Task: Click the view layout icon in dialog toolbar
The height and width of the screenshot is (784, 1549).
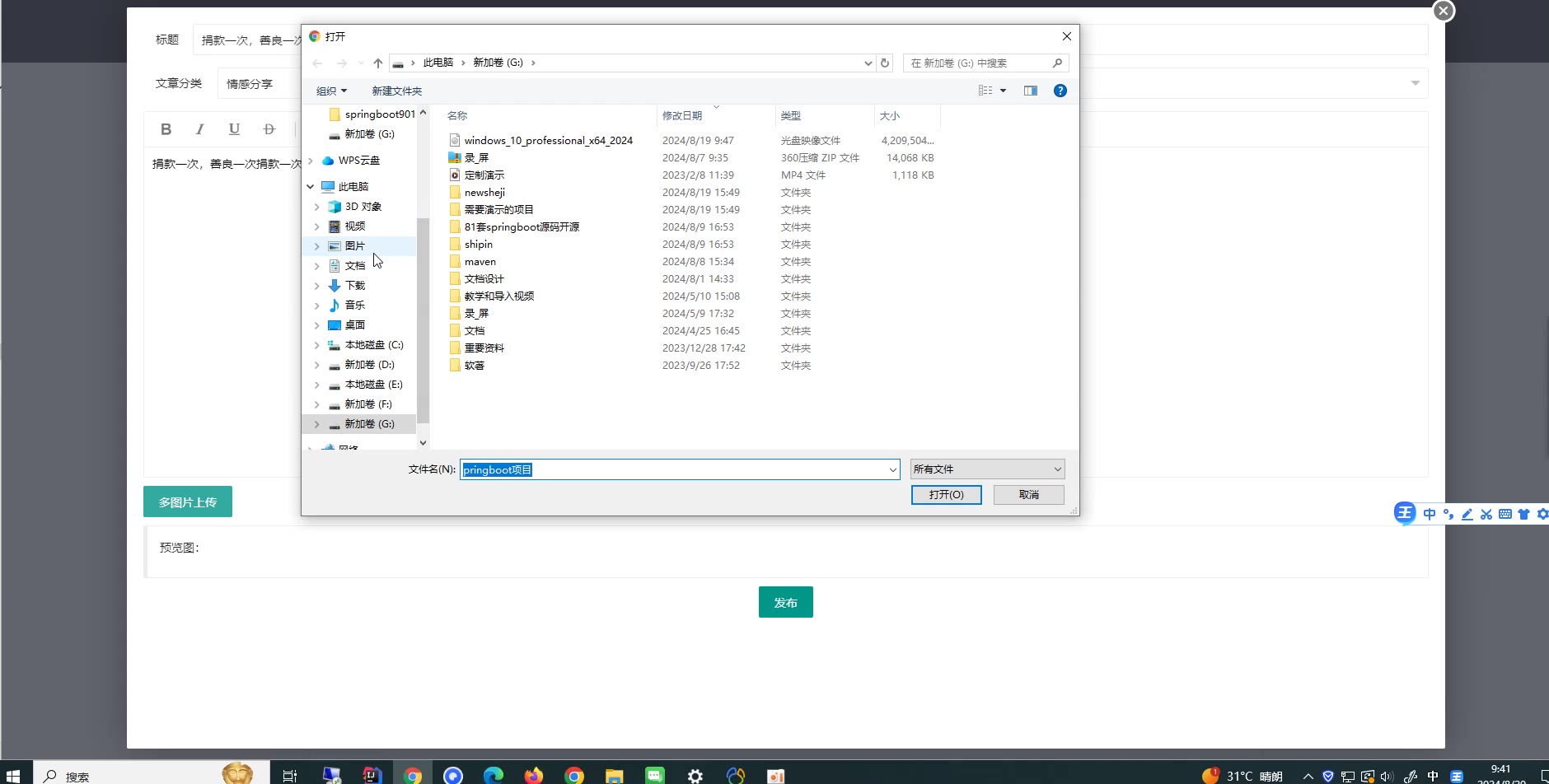Action: [x=985, y=91]
